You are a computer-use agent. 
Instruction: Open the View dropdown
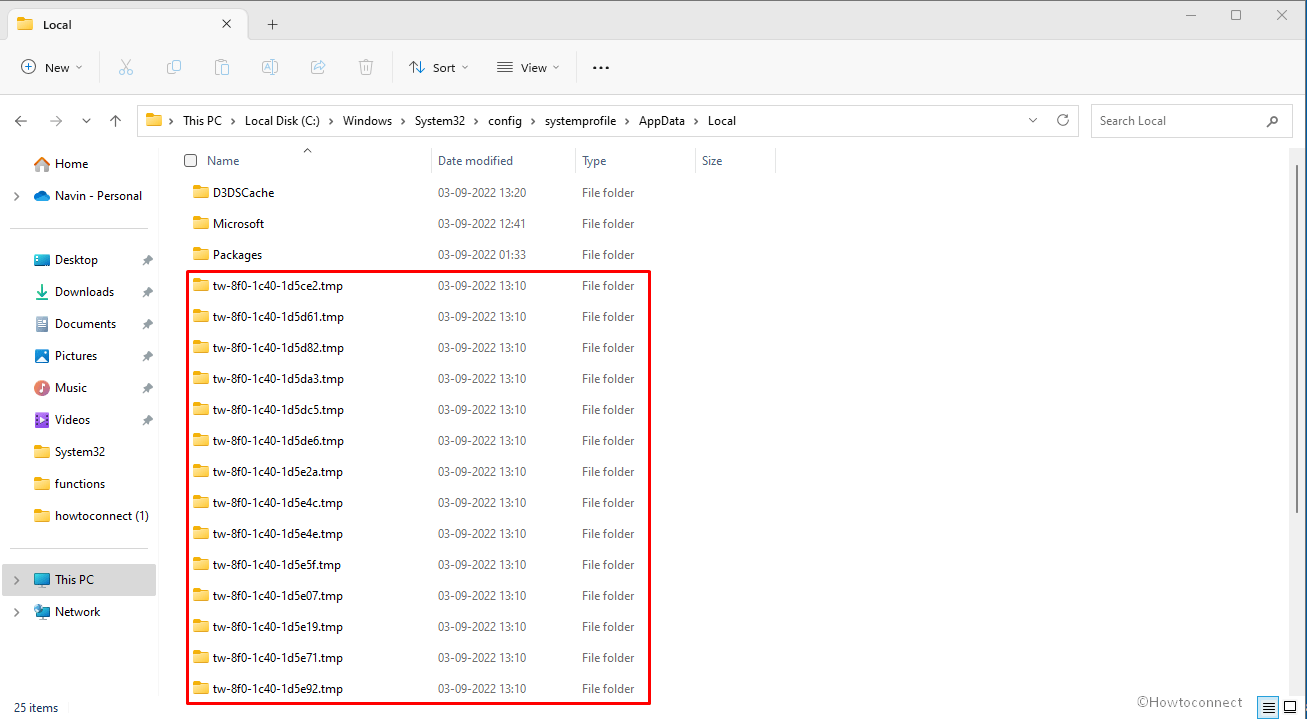(x=528, y=67)
